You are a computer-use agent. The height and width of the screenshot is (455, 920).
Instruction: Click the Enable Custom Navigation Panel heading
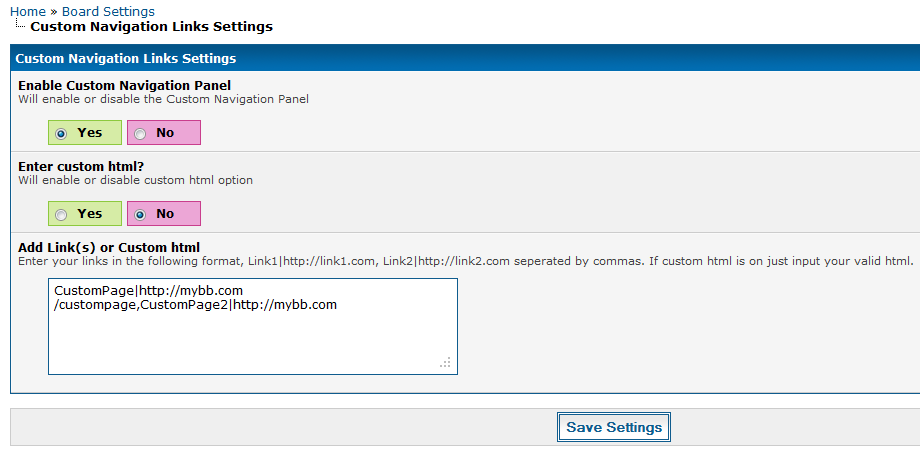tap(124, 86)
